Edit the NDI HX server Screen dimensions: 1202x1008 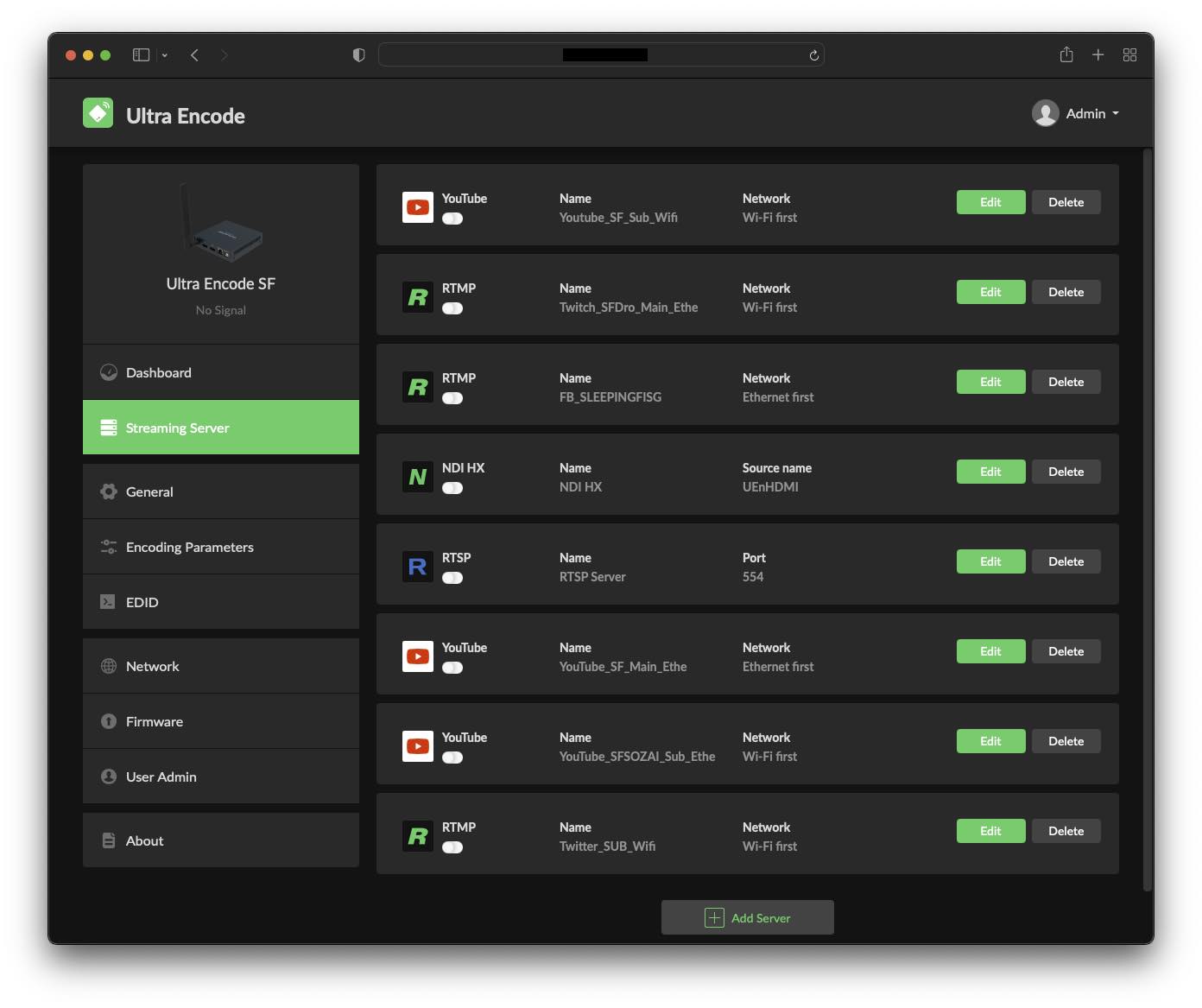click(x=990, y=472)
